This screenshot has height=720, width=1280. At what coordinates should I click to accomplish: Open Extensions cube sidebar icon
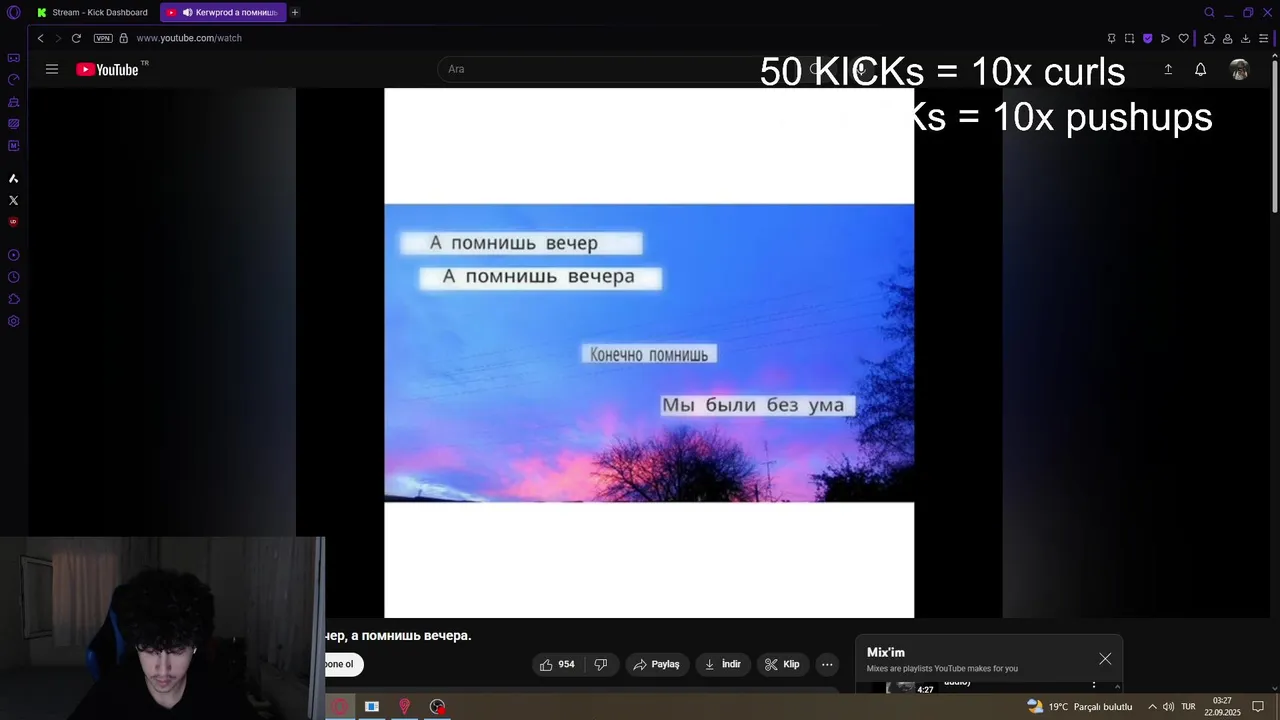point(13,300)
